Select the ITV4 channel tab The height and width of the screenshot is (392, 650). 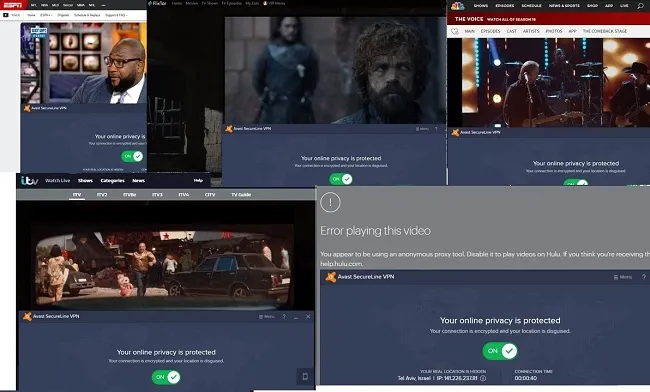(184, 195)
